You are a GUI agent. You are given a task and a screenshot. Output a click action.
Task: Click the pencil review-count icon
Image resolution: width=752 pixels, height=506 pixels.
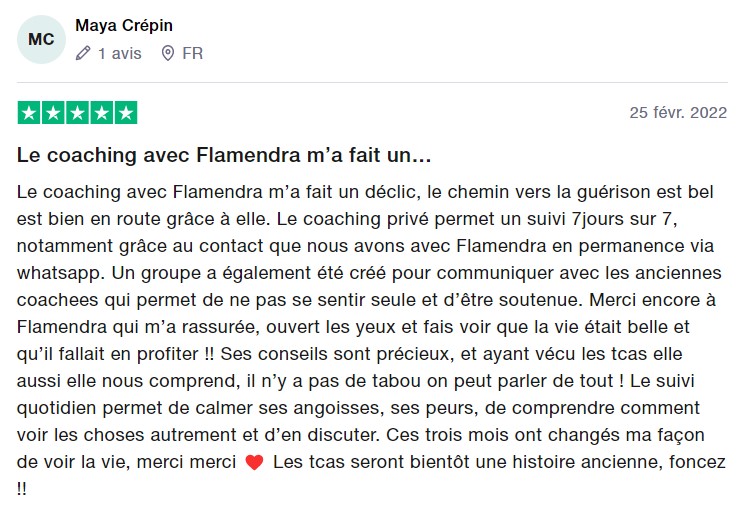click(83, 53)
